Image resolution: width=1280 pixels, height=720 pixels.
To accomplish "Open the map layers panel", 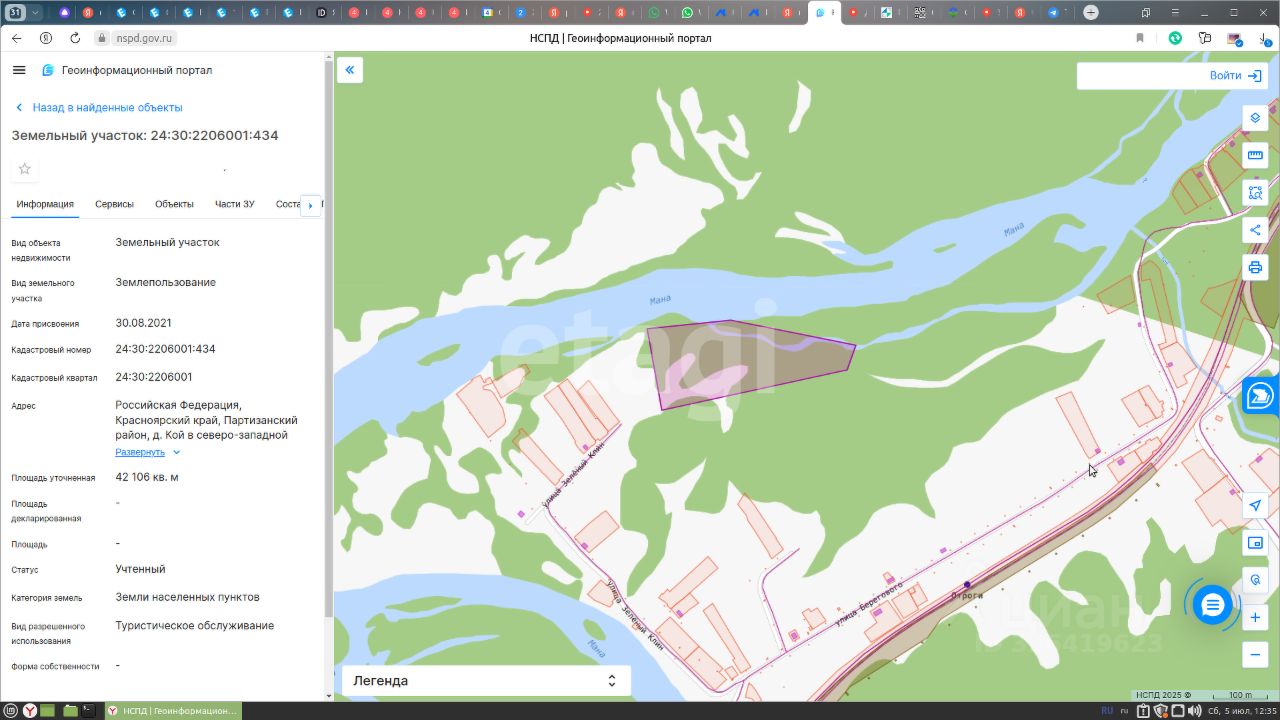I will 1255,118.
